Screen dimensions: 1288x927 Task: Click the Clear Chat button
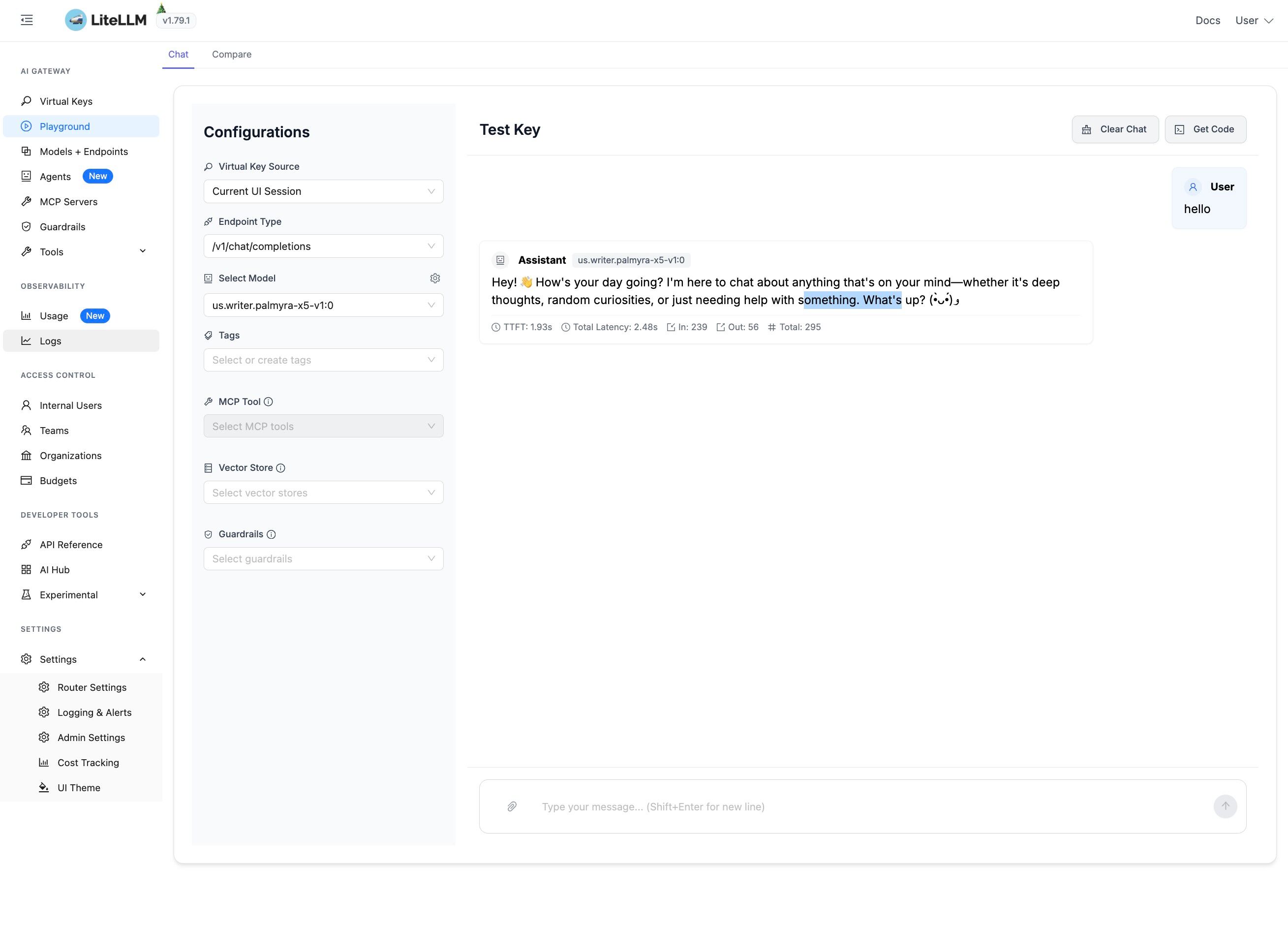point(1115,129)
